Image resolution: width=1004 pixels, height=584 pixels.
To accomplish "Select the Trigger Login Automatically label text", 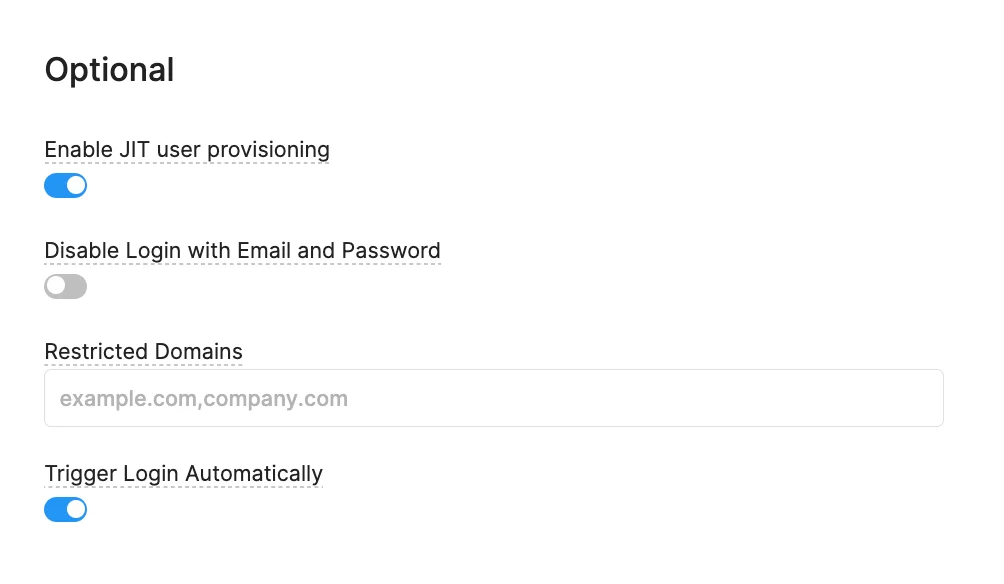I will click(x=183, y=473).
